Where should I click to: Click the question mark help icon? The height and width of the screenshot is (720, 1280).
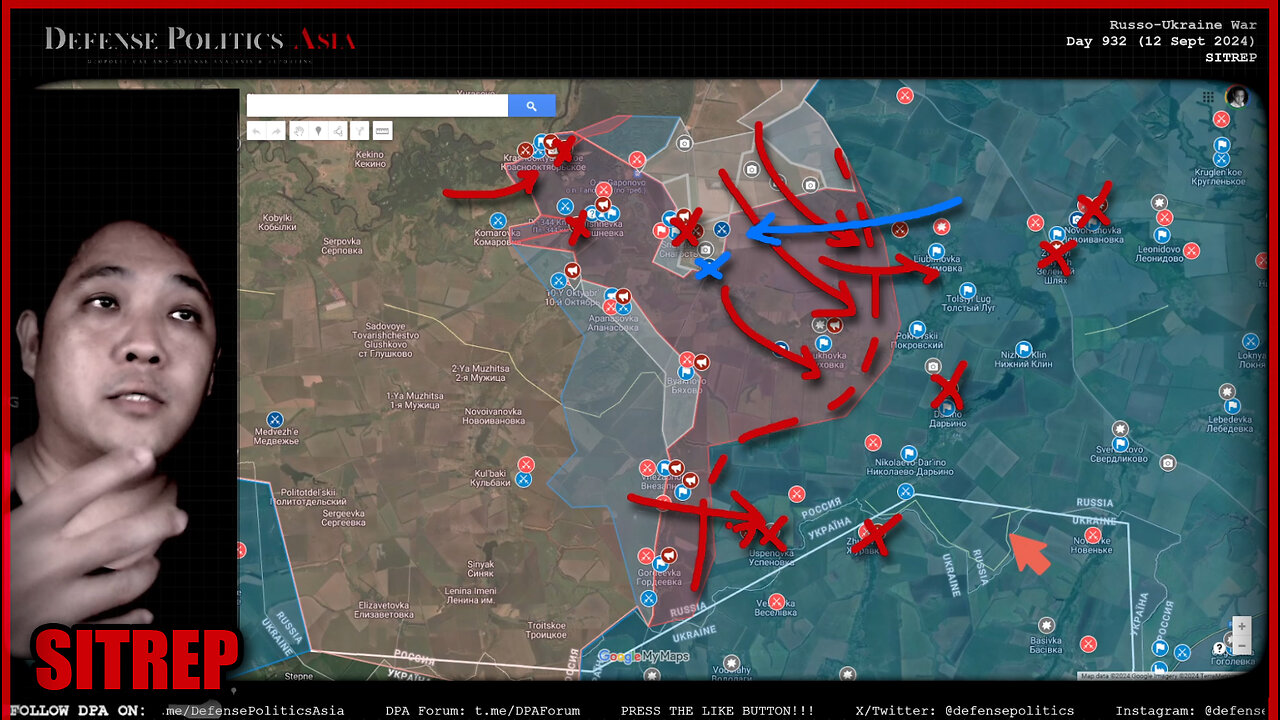pos(1220,649)
